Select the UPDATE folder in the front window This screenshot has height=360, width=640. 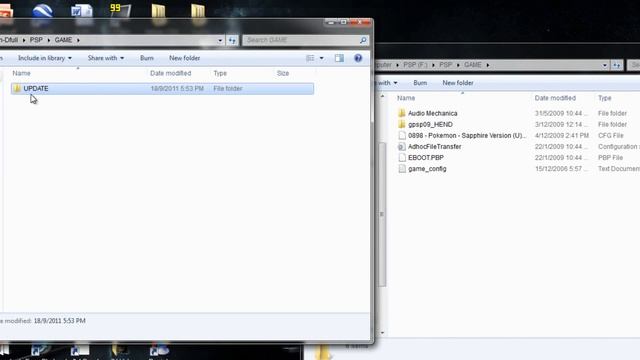point(162,89)
